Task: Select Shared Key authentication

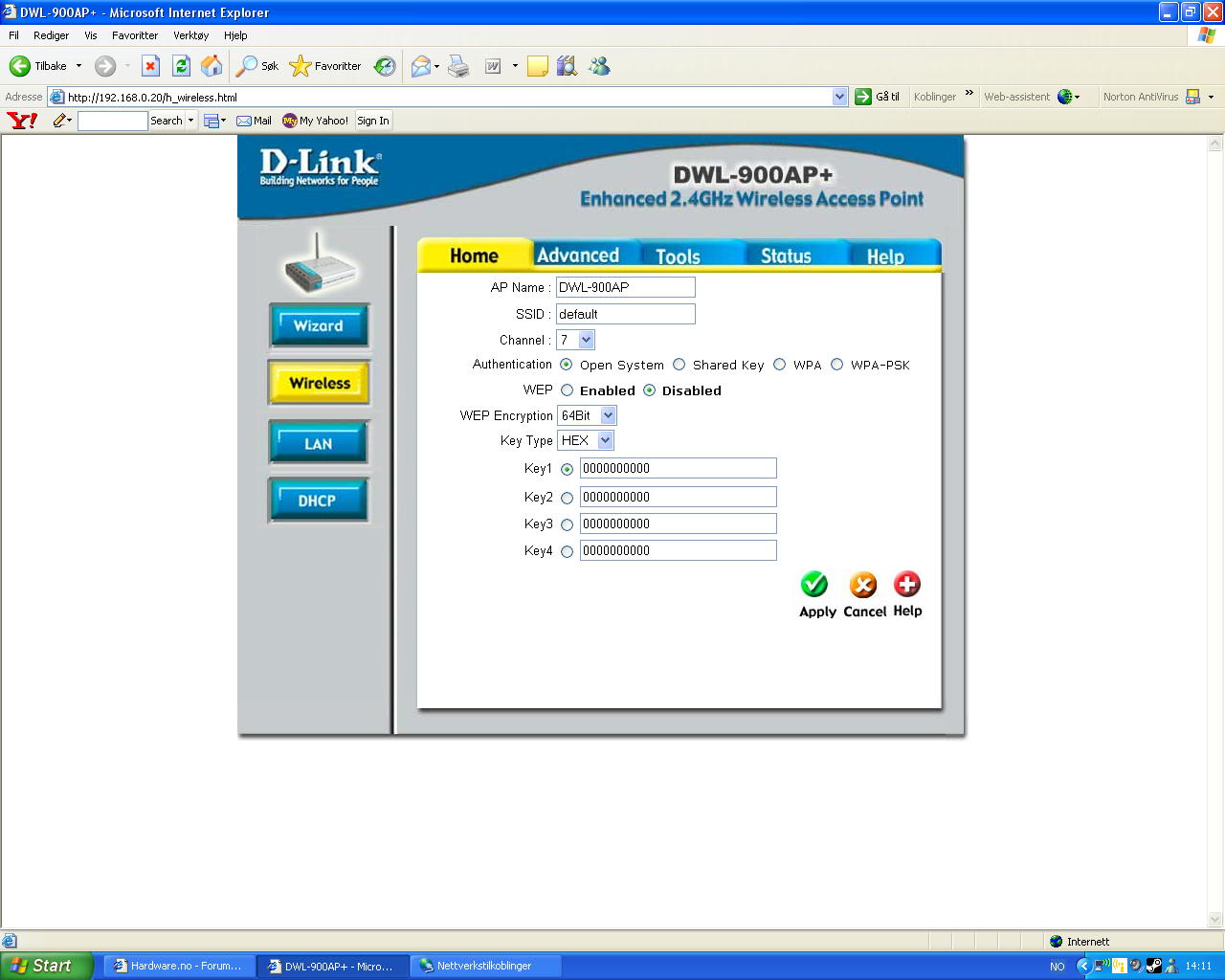Action: pos(679,365)
